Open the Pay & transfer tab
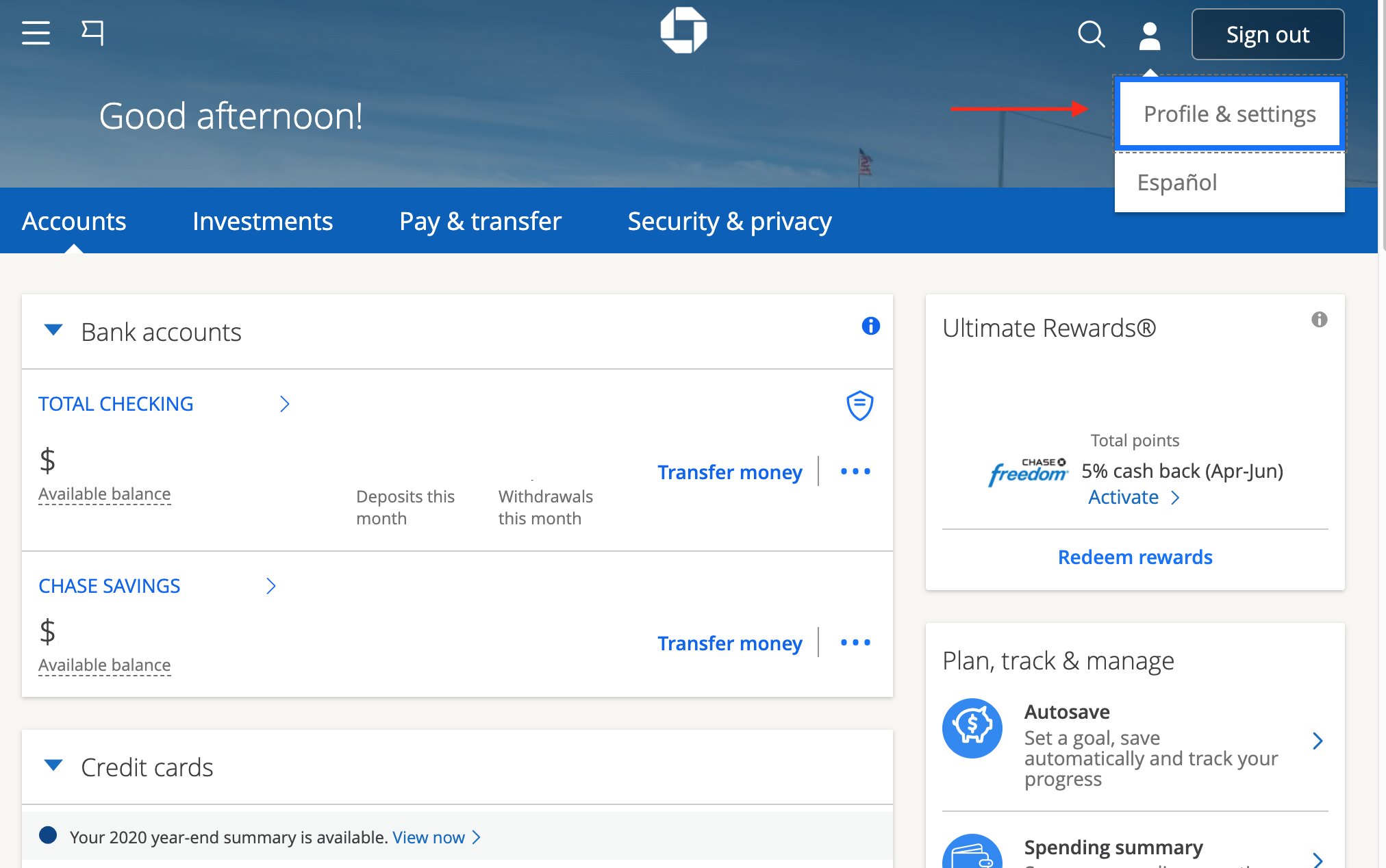The width and height of the screenshot is (1386, 868). (x=480, y=221)
